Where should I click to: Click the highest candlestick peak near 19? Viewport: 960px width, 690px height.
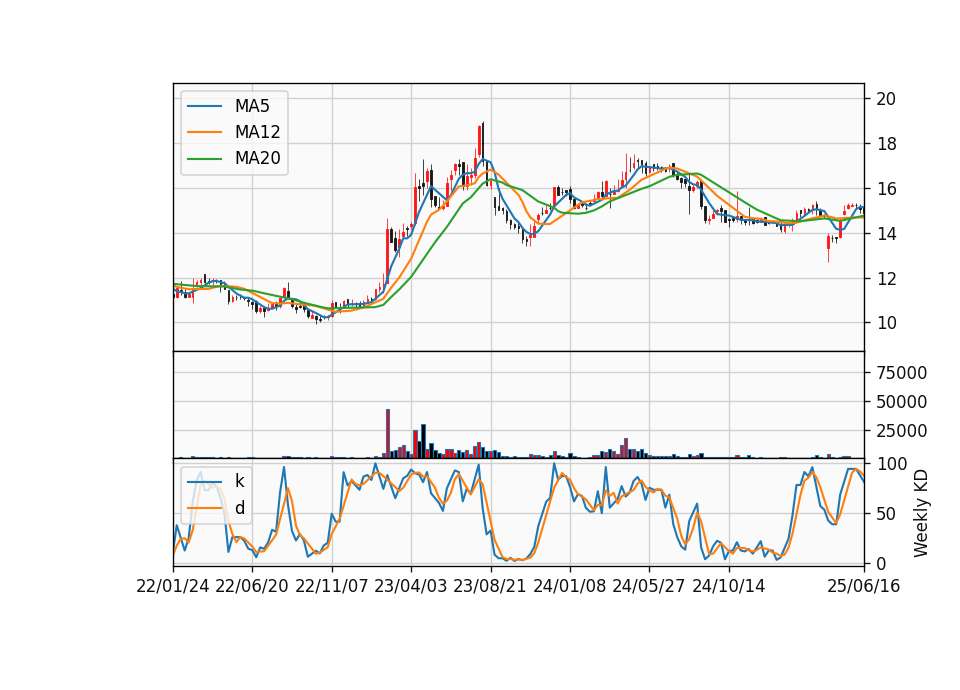pos(482,144)
